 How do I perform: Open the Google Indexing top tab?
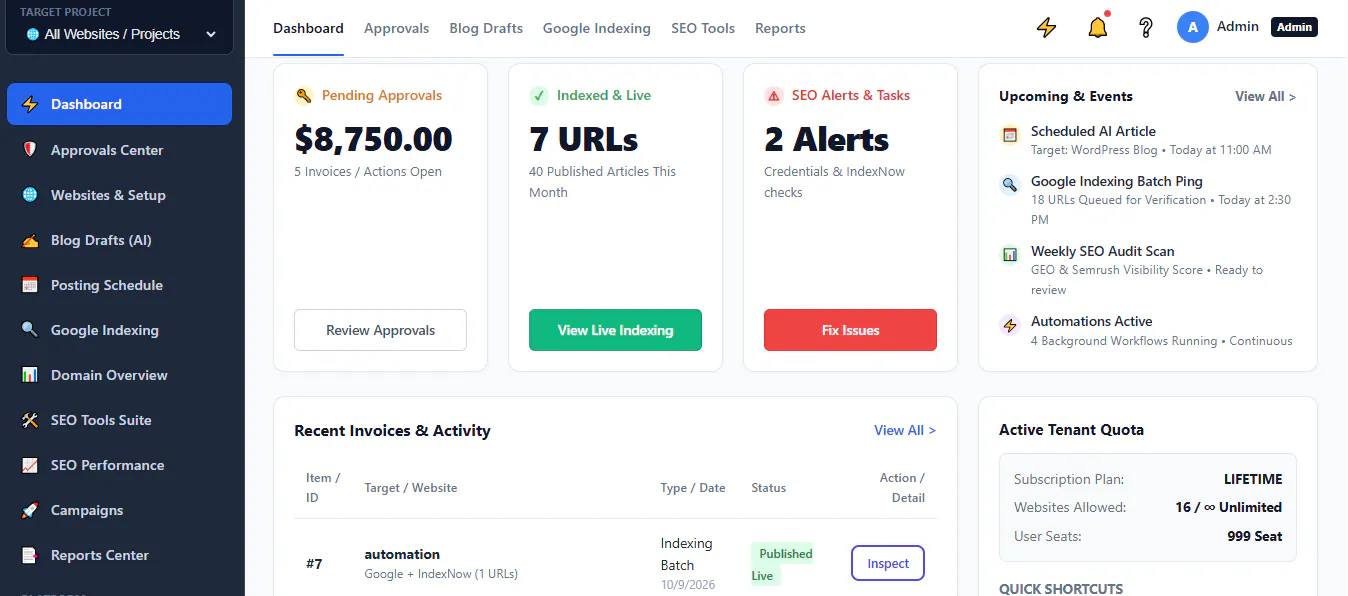[597, 28]
